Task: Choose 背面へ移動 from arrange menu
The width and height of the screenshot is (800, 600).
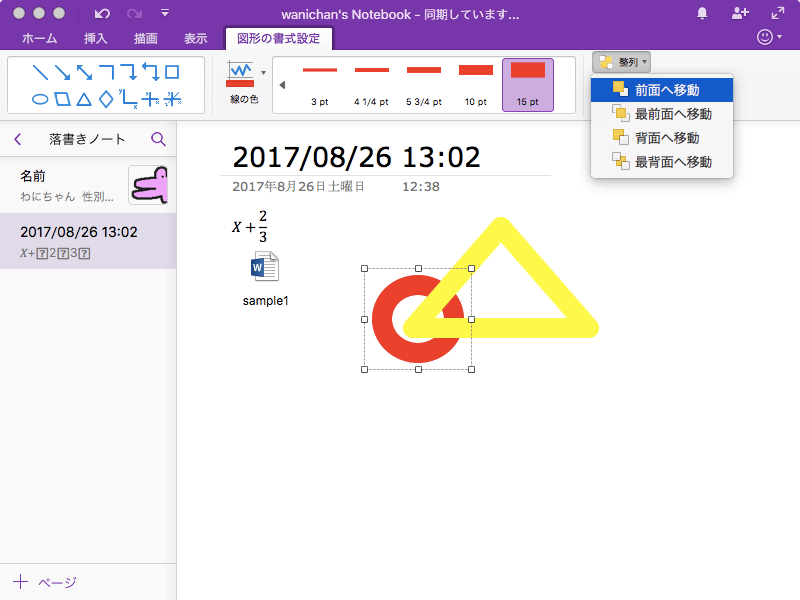Action: 662,138
